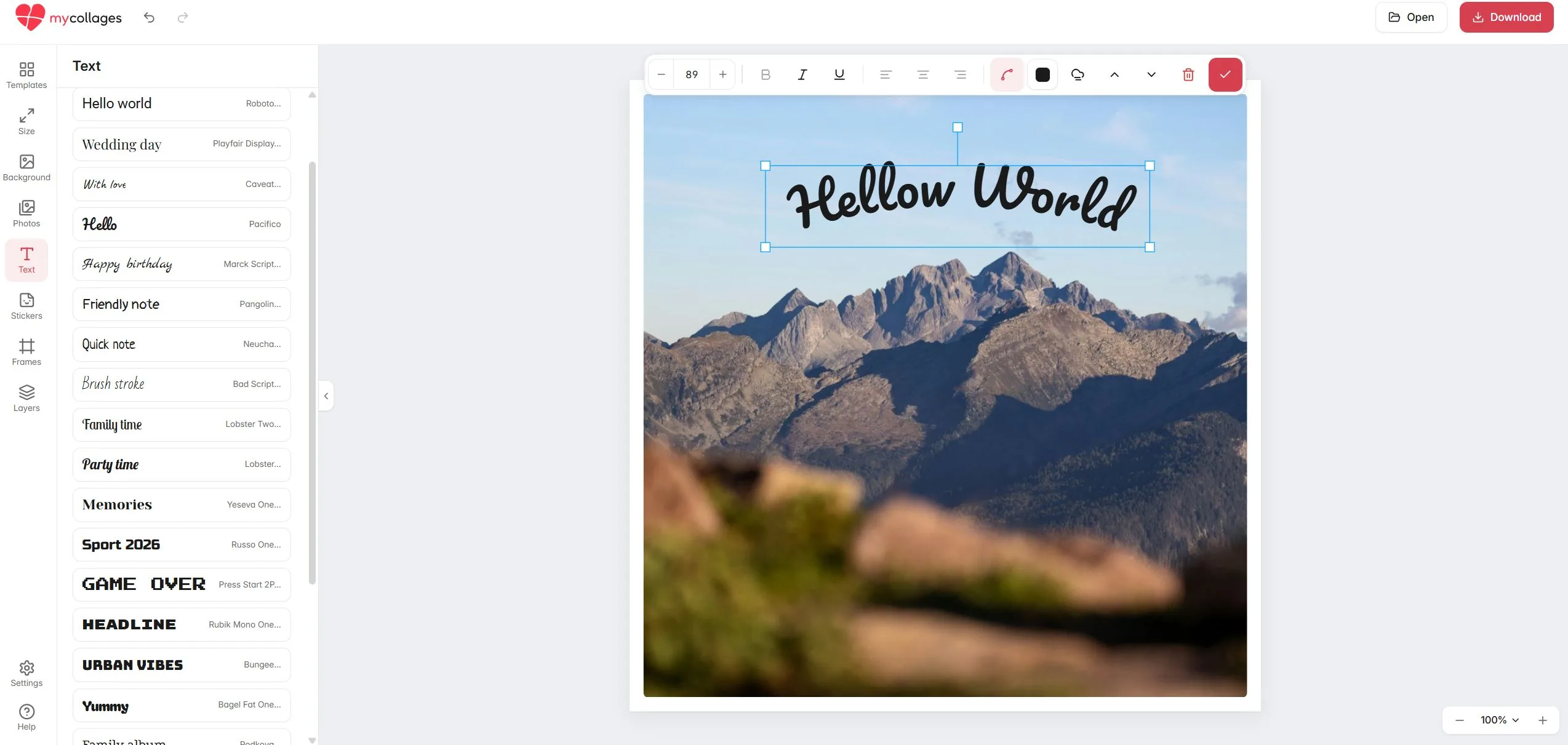Add the Hello Pacifico text style
This screenshot has width=1568, height=745.
coord(182,224)
